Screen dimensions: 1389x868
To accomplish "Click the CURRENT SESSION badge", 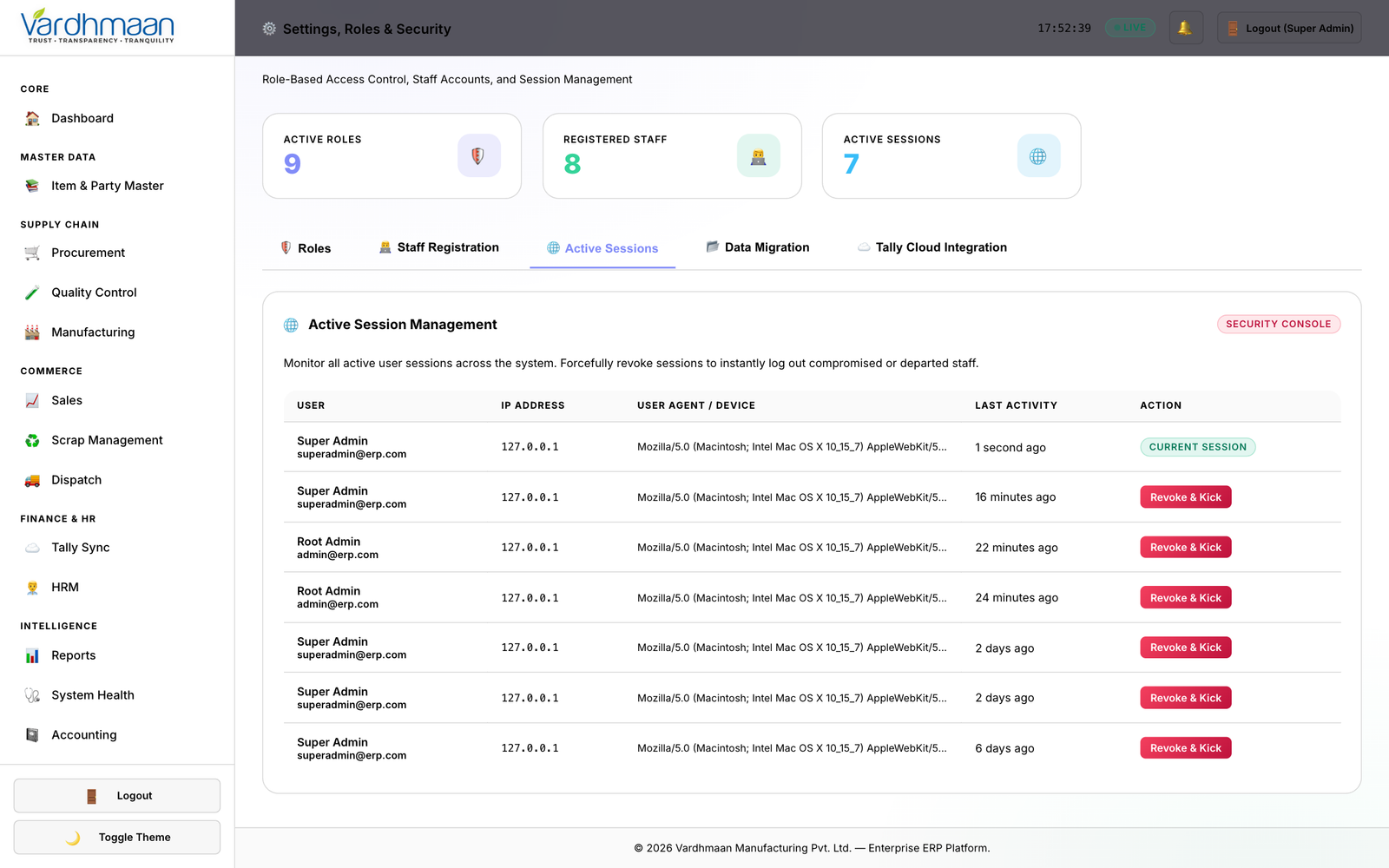I will 1198,447.
